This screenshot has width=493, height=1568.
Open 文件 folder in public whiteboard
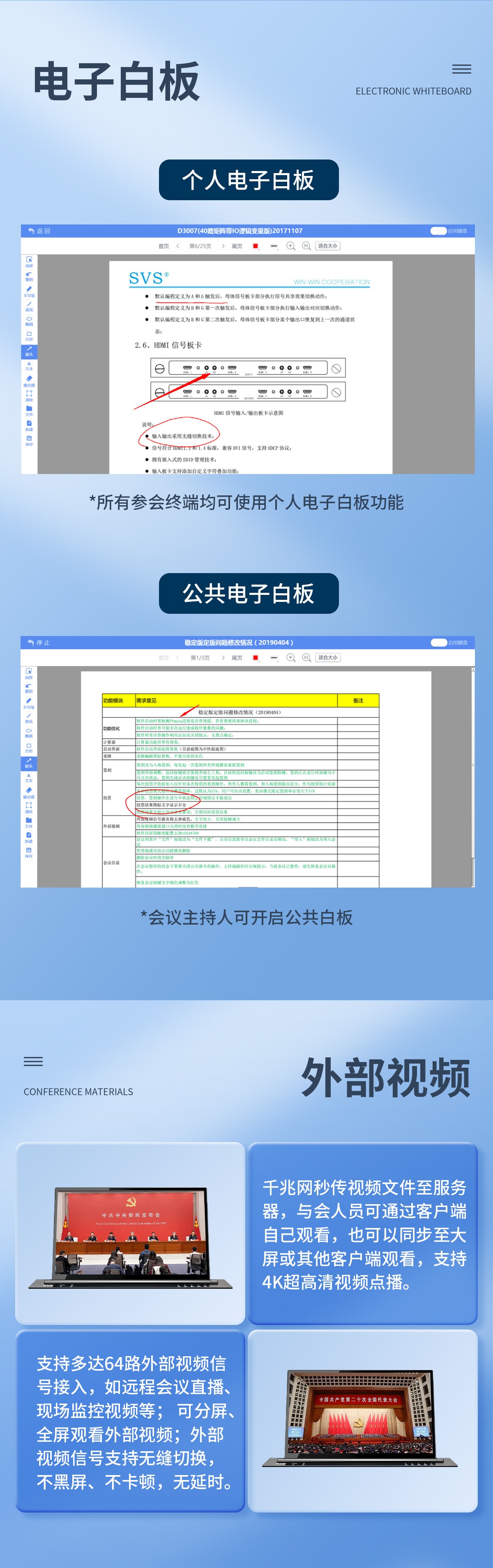[29, 822]
